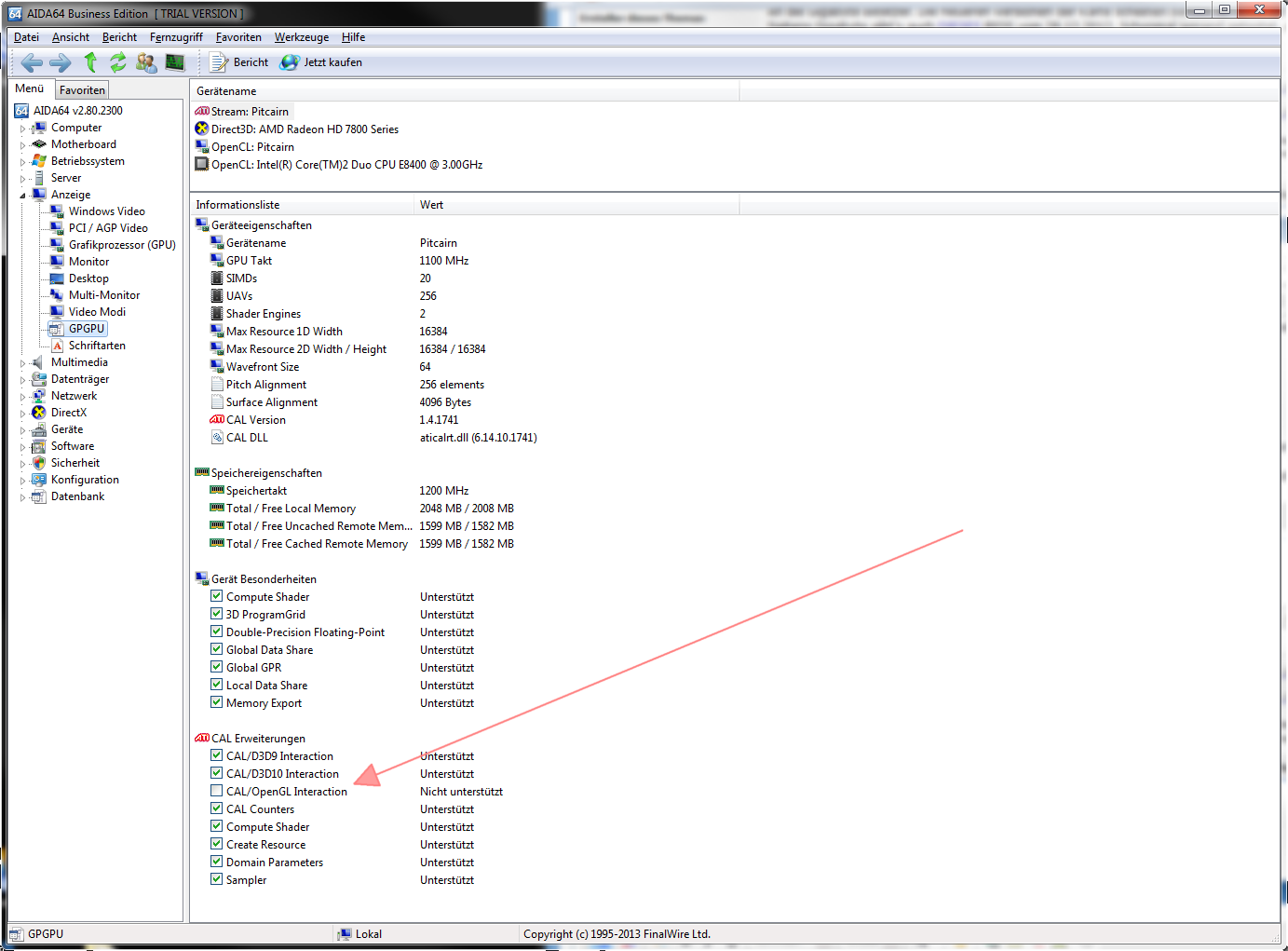The width and height of the screenshot is (1288, 951).
Task: Toggle the CAL/D3D9 Interaction checkbox
Action: 217,756
